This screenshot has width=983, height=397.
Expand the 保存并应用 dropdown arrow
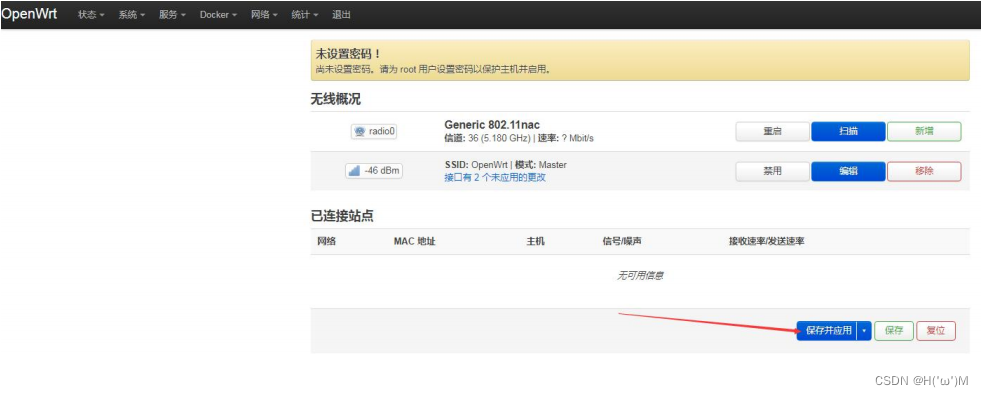point(865,331)
